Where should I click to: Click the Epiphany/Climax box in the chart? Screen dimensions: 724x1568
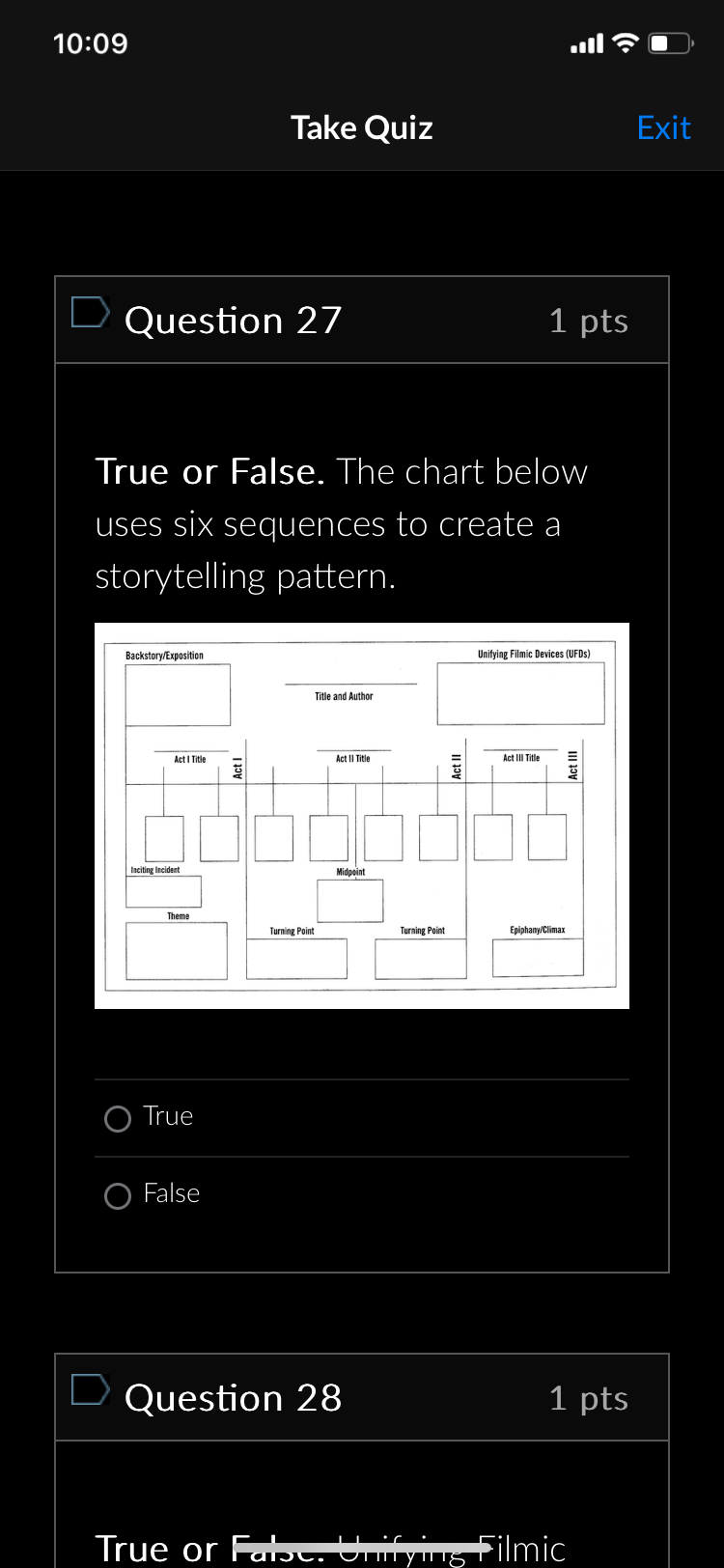(x=537, y=958)
